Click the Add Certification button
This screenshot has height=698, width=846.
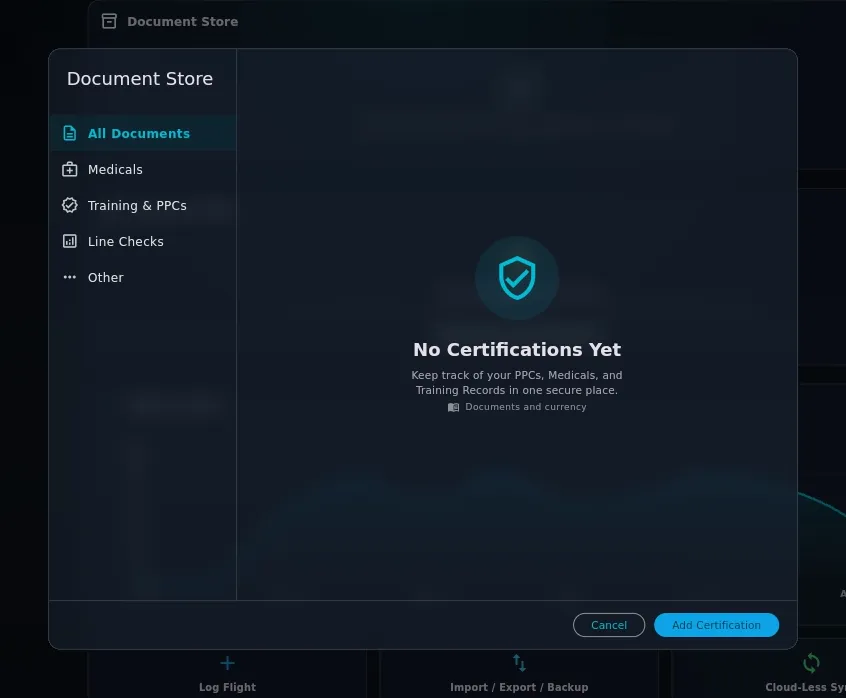(x=716, y=625)
